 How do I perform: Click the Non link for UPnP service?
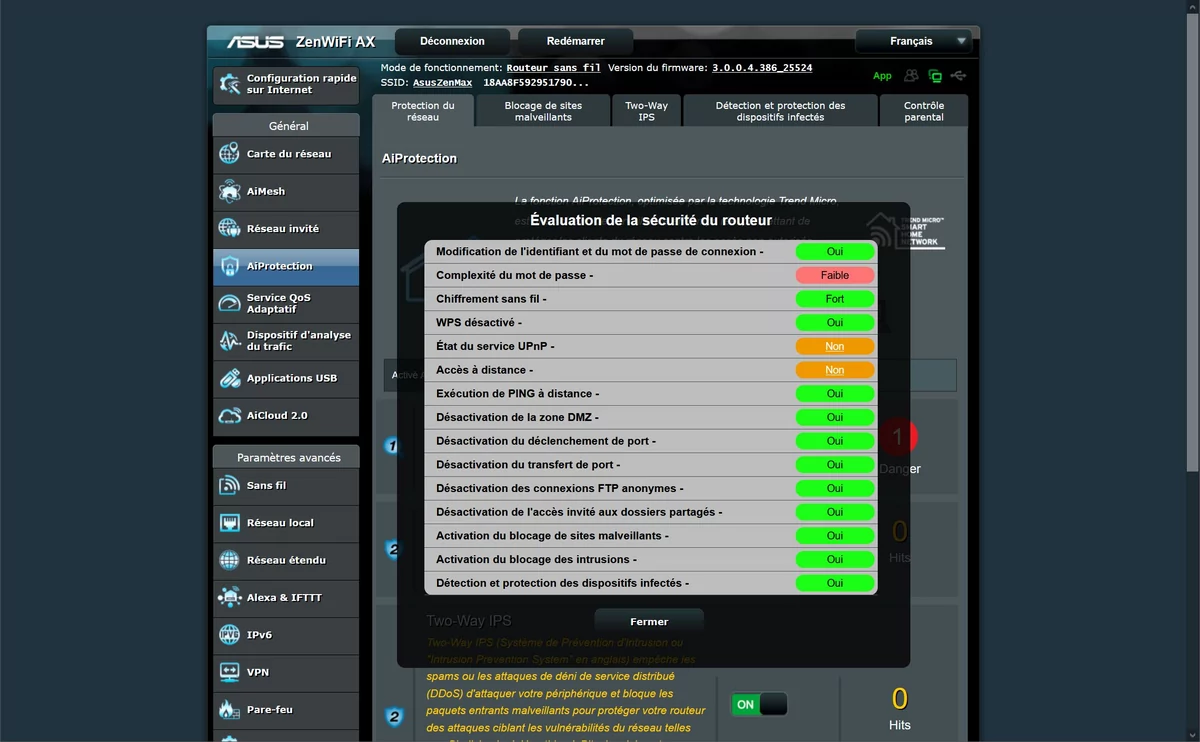pos(835,346)
